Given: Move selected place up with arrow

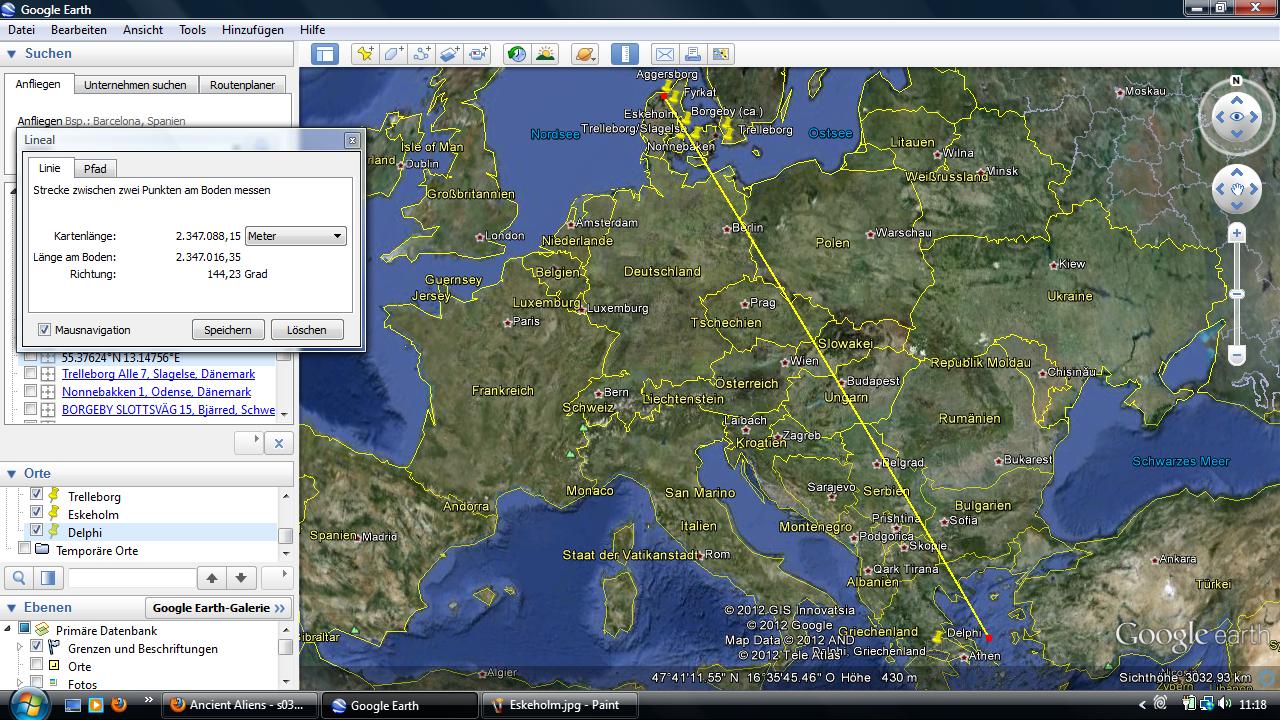Looking at the screenshot, I should 212,578.
